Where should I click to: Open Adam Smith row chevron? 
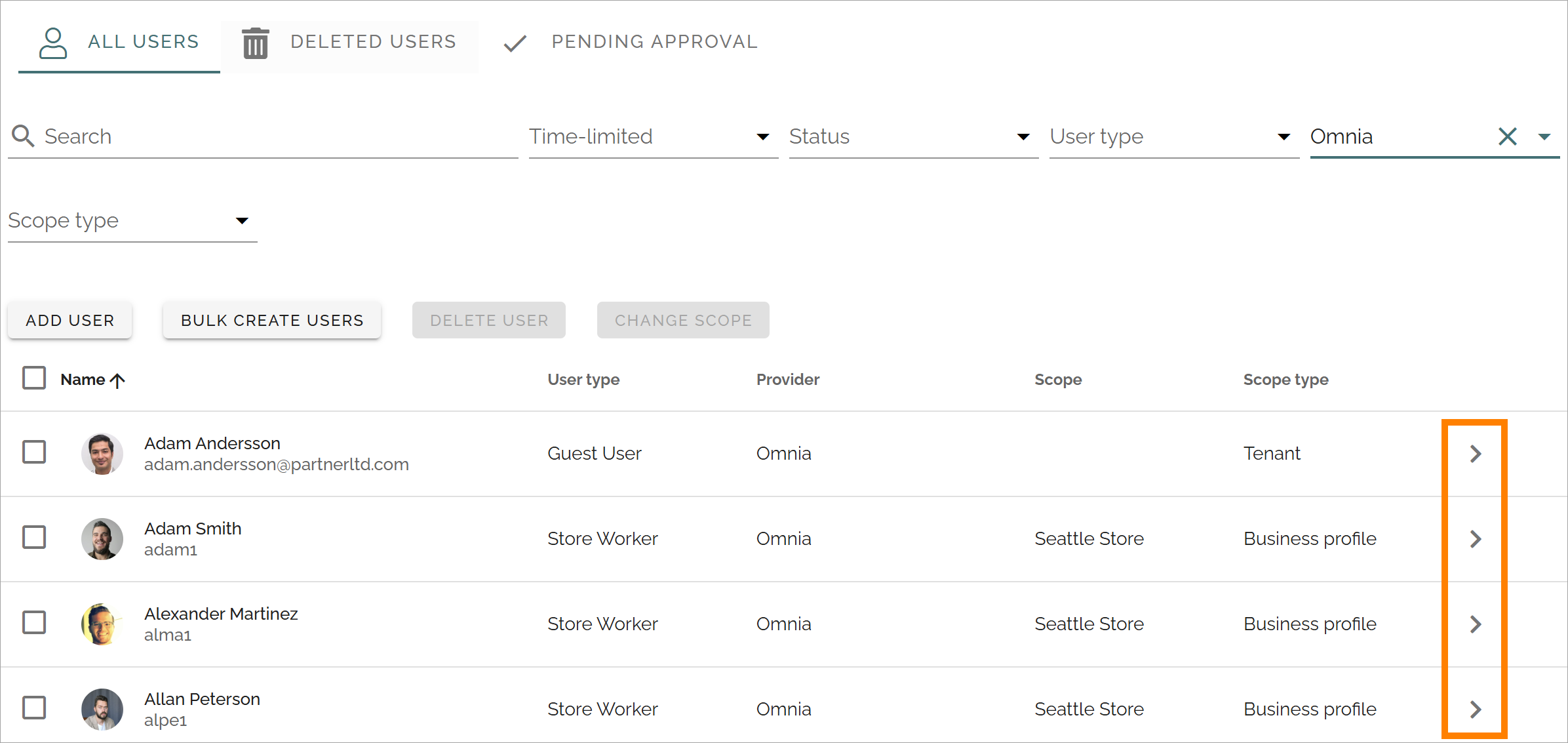1476,538
